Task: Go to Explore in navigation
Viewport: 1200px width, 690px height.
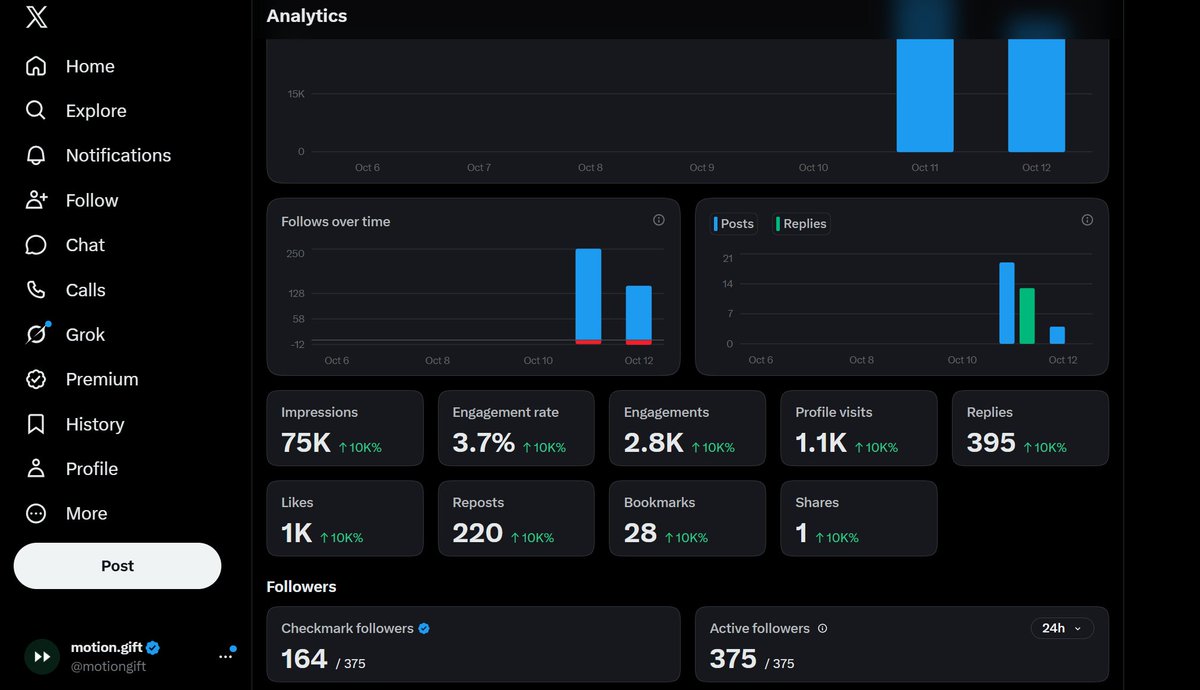Action: coord(96,111)
